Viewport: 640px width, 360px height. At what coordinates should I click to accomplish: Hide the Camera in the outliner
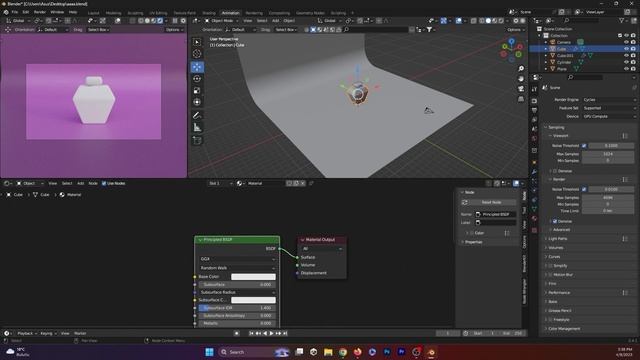pyautogui.click(x=626, y=42)
